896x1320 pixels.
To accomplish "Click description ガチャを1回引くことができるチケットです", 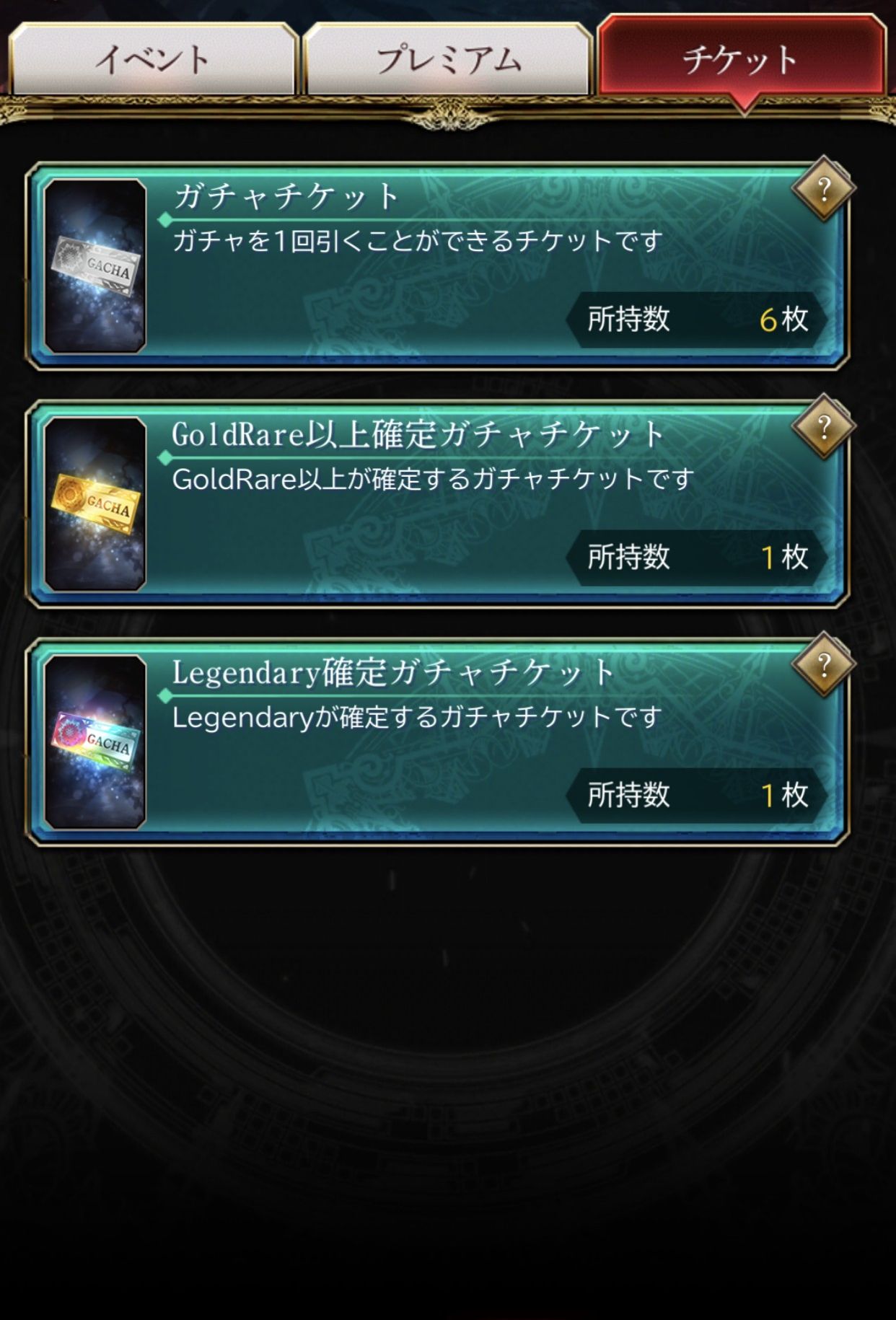I will [417, 241].
